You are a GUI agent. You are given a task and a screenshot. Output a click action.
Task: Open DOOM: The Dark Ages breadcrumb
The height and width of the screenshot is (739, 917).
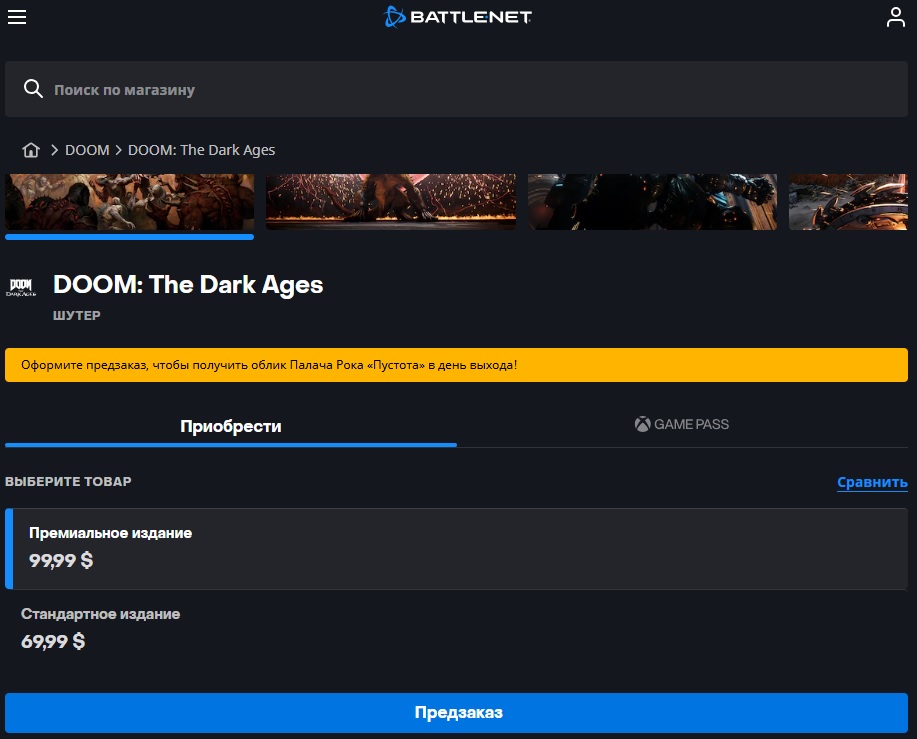(x=201, y=150)
